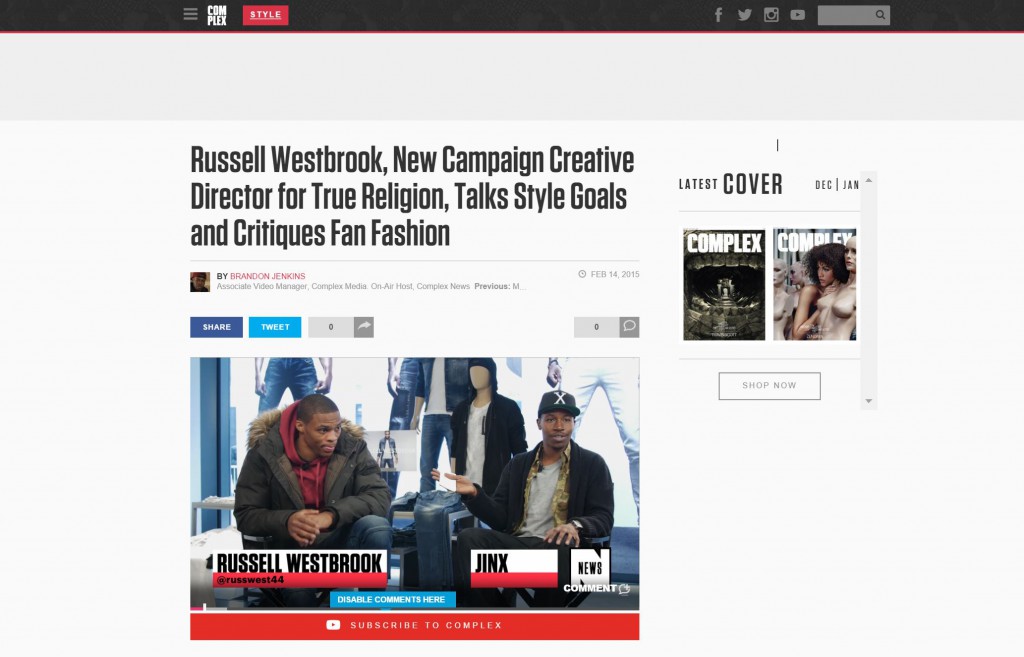The image size is (1024, 657).
Task: Click the magnifier search icon
Action: pyautogui.click(x=881, y=15)
